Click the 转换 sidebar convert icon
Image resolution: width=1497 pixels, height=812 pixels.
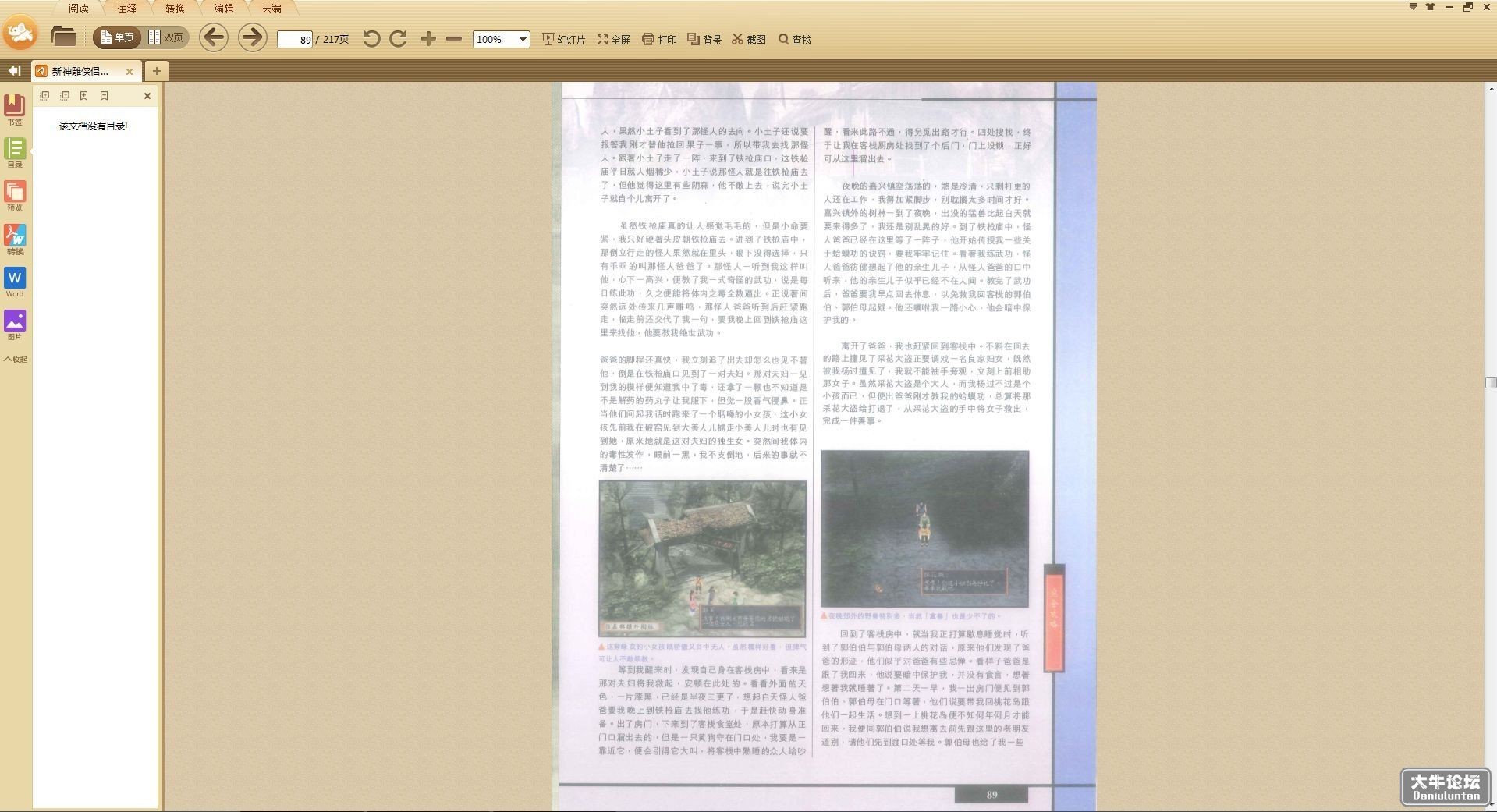coord(15,239)
